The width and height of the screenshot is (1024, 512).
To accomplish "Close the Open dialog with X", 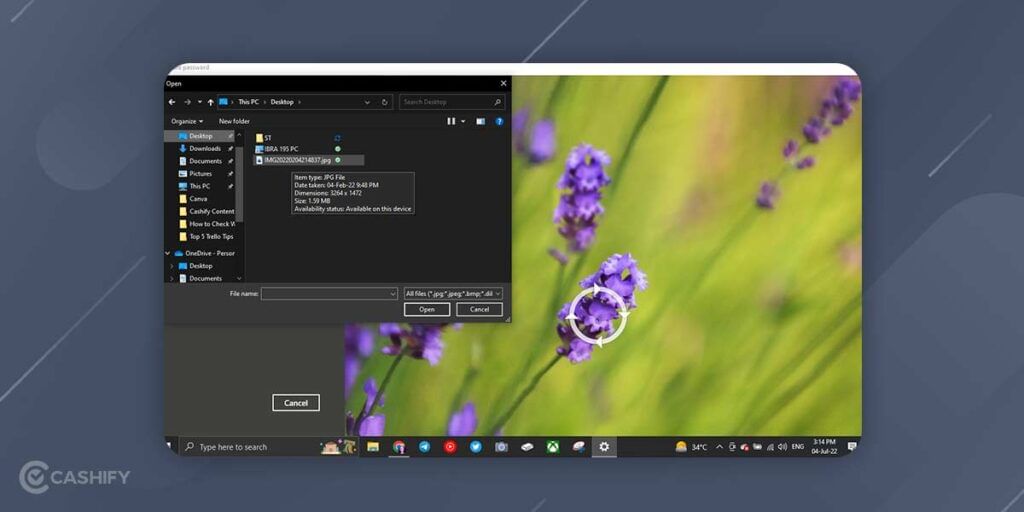I will pos(504,84).
